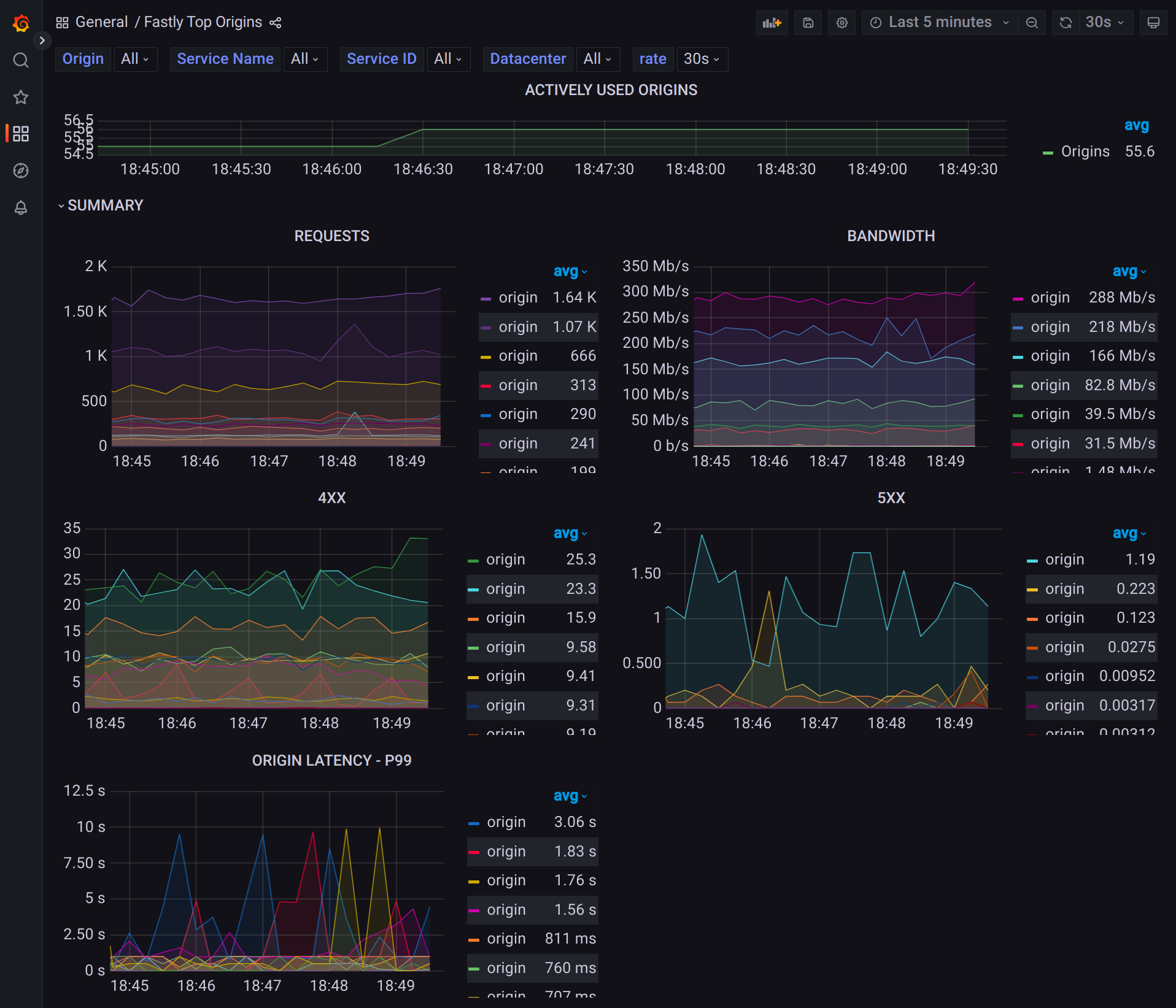This screenshot has width=1176, height=1008.
Task: Open the REQUESTS panel title menu
Action: click(331, 236)
